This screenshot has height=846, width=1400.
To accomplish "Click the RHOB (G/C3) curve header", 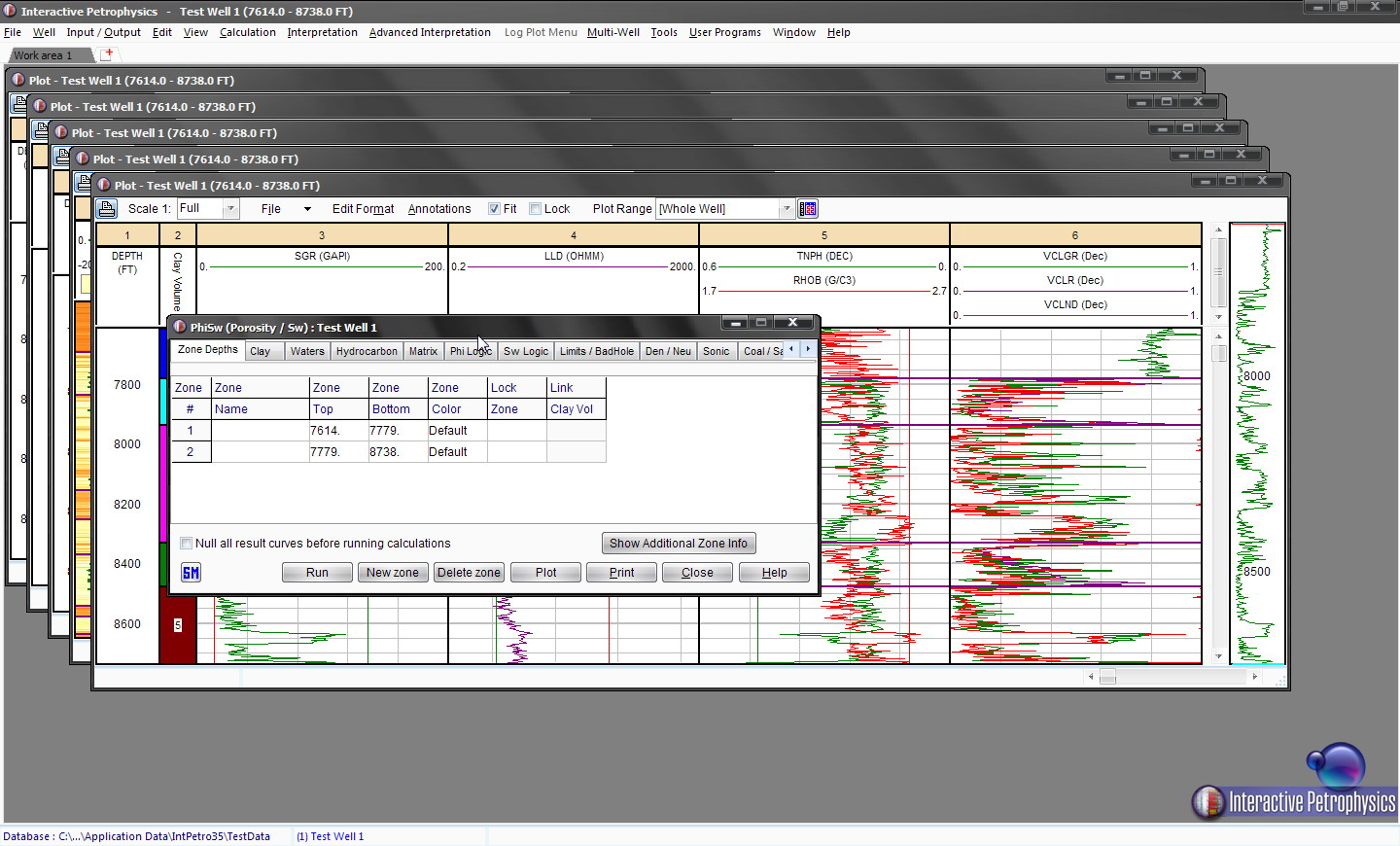I will click(x=824, y=281).
